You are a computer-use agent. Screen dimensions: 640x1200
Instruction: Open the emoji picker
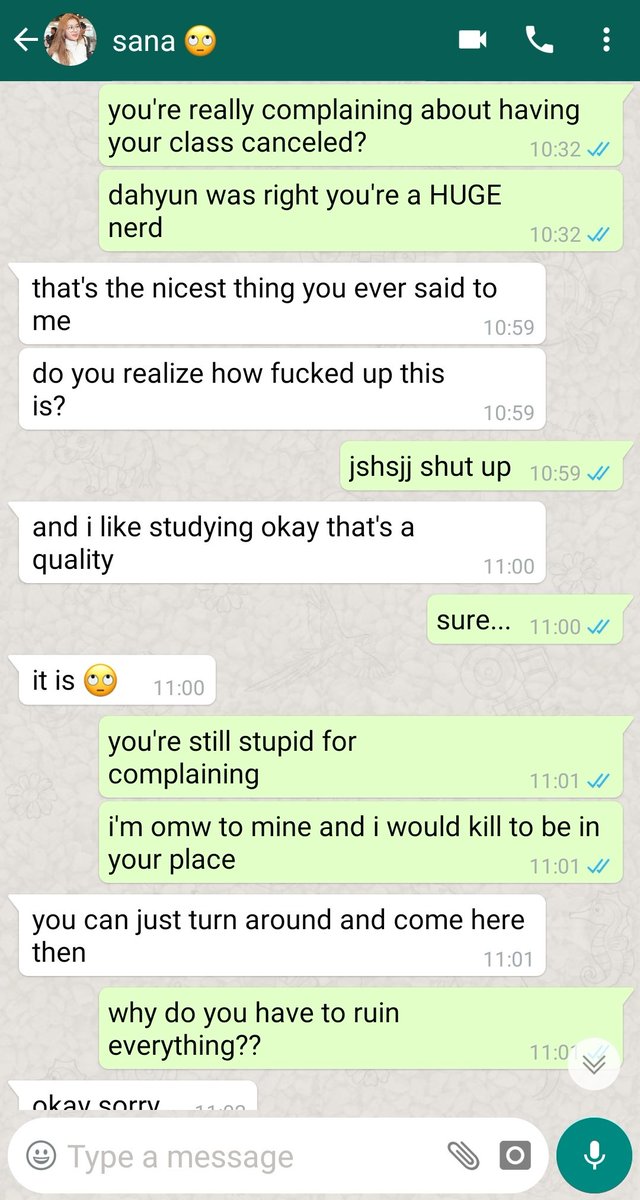coord(41,1157)
